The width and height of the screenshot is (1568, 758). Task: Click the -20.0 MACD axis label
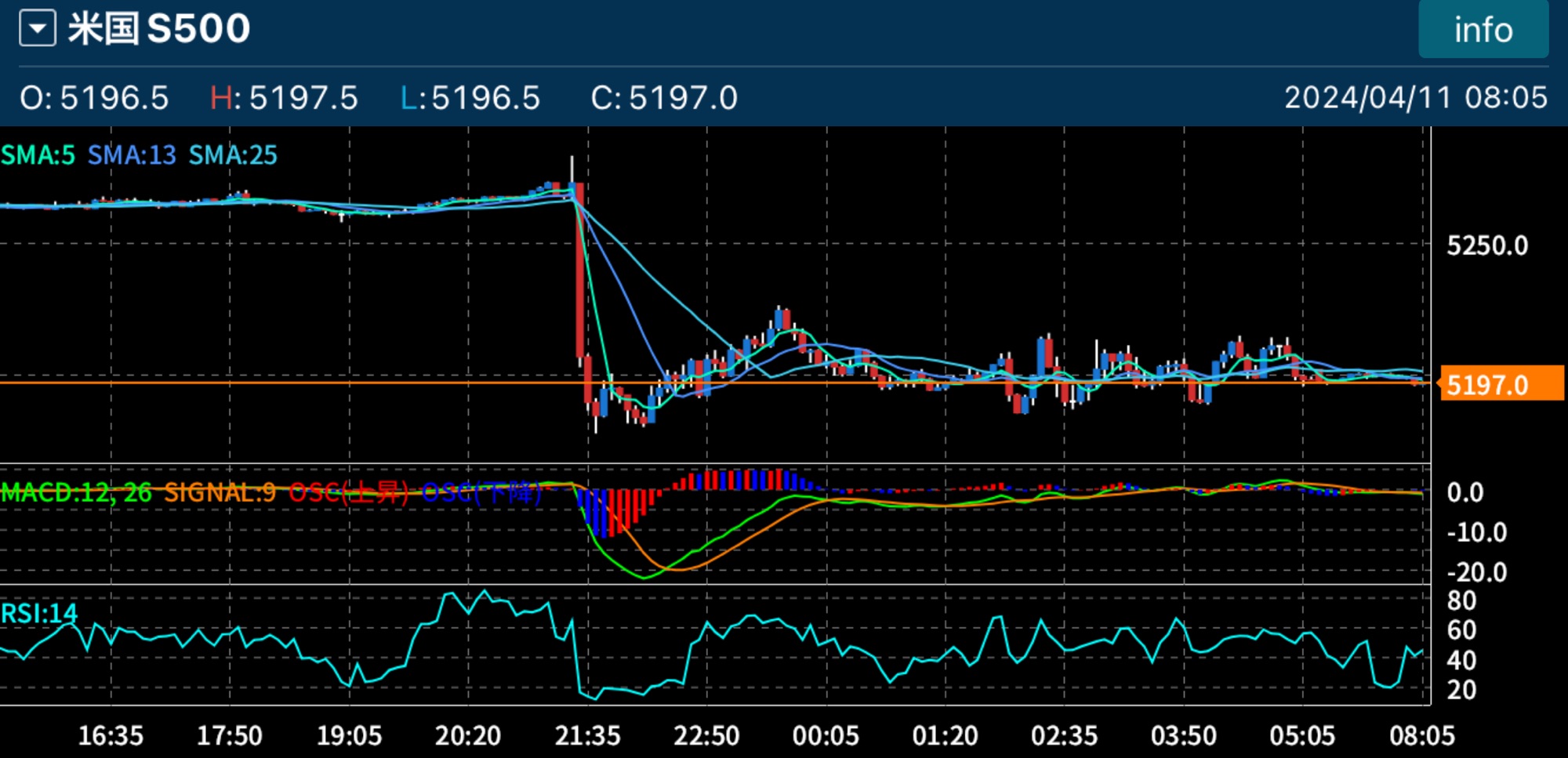pyautogui.click(x=1476, y=572)
